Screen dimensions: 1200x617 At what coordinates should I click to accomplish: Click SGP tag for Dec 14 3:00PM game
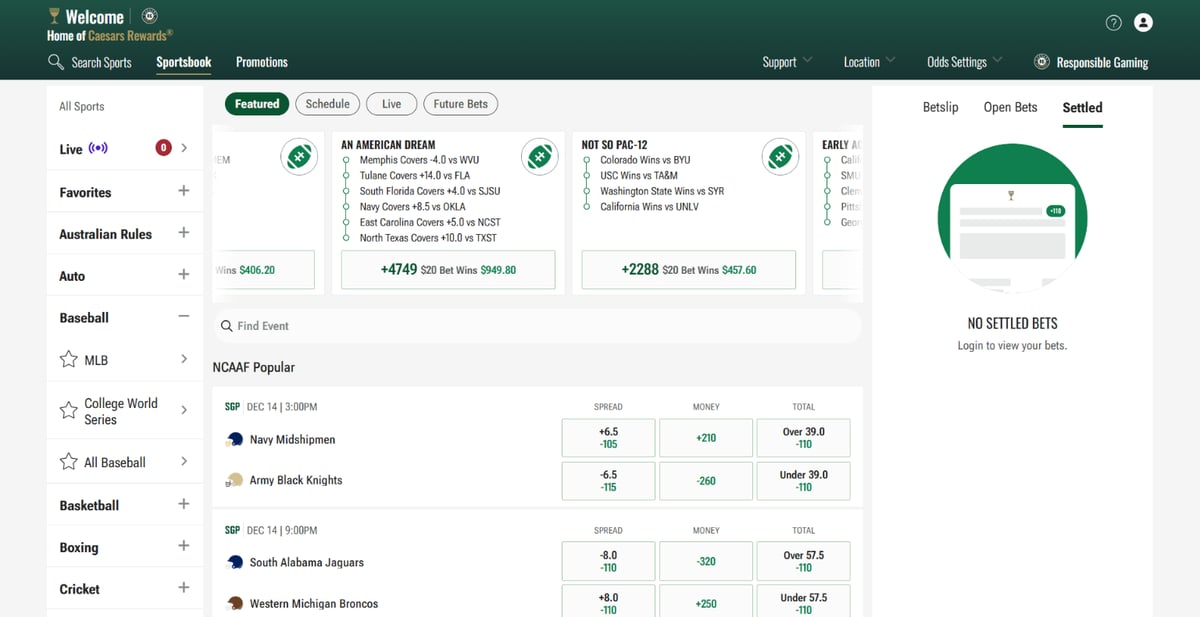232,407
